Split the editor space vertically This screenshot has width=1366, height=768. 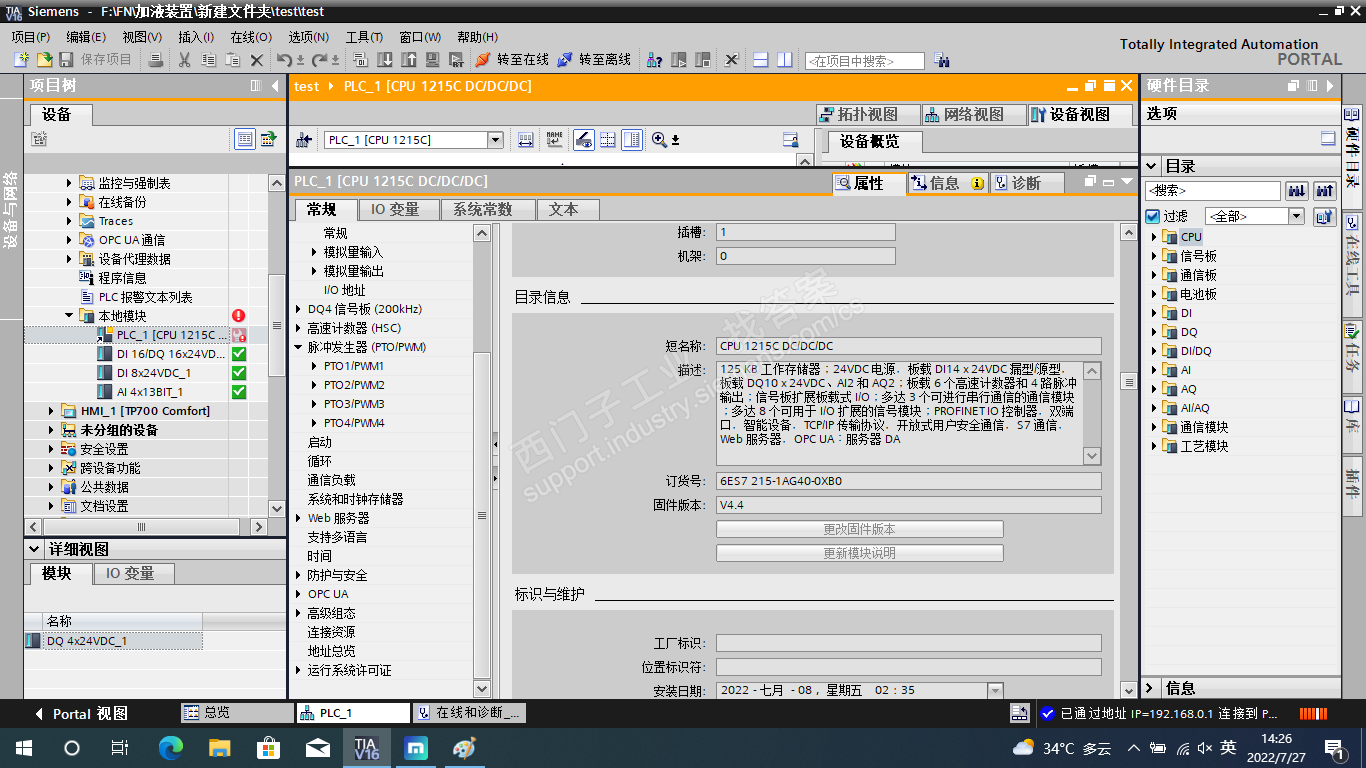click(785, 60)
